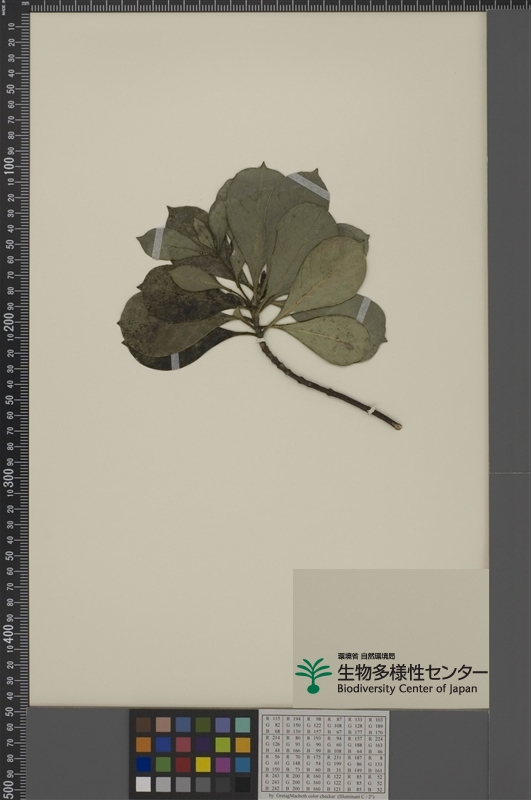Click the cut end of the stem
The image size is (531, 800).
point(398,426)
